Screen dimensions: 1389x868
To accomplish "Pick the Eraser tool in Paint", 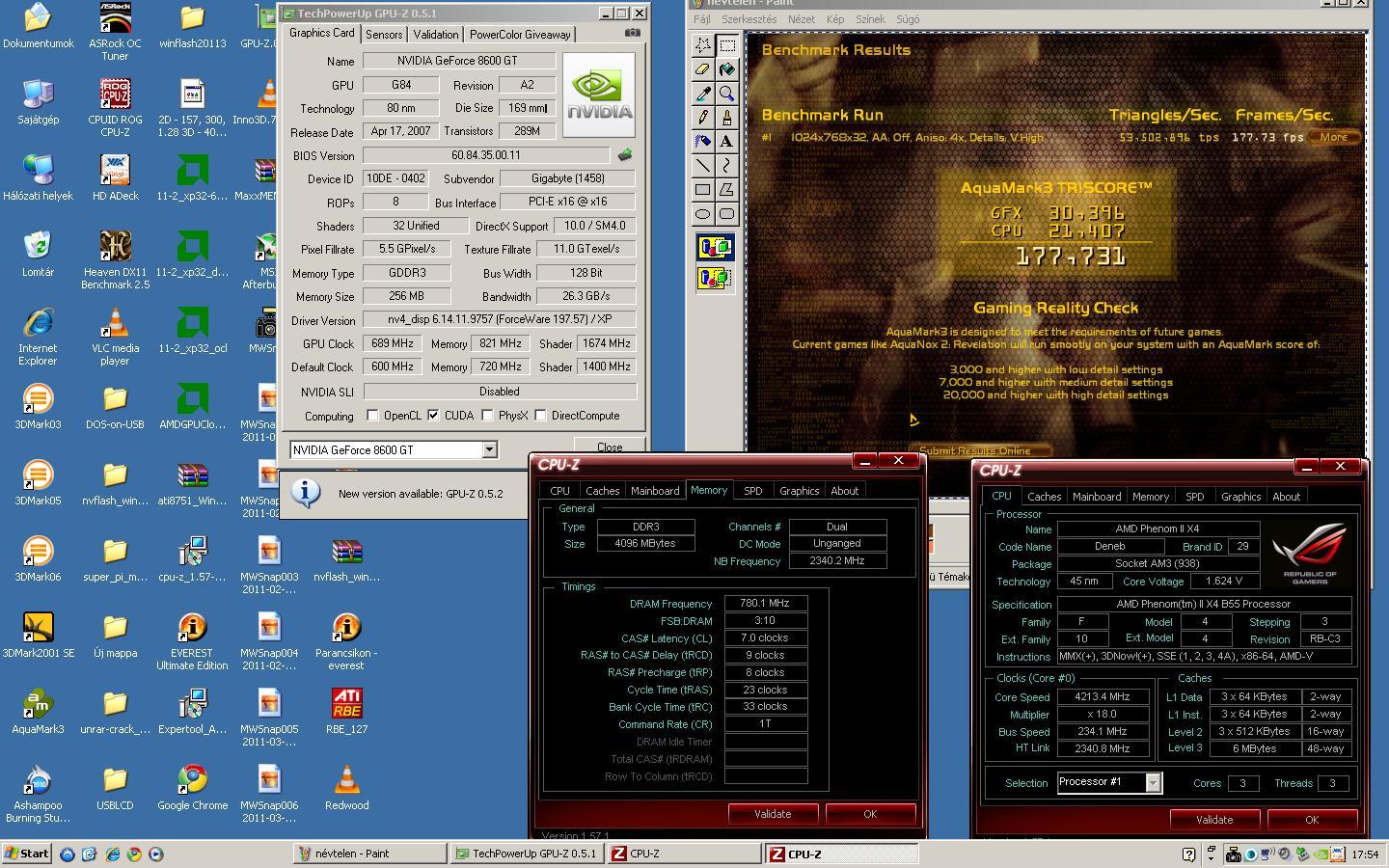I will tap(703, 69).
